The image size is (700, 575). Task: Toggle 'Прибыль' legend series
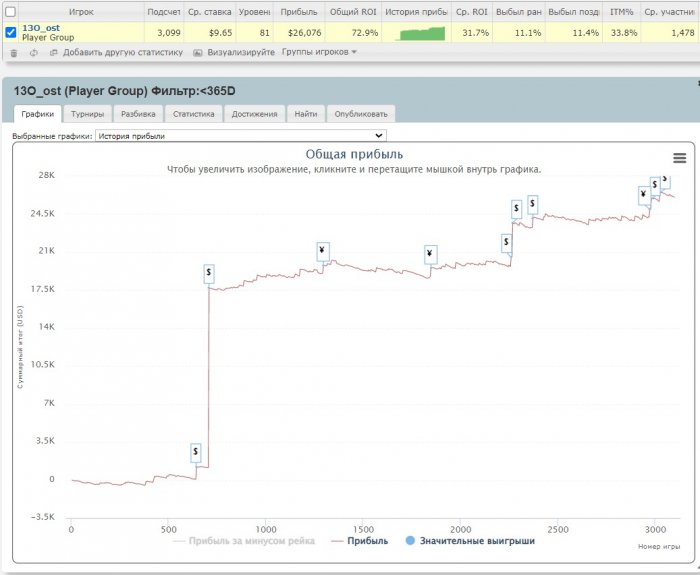(360, 541)
